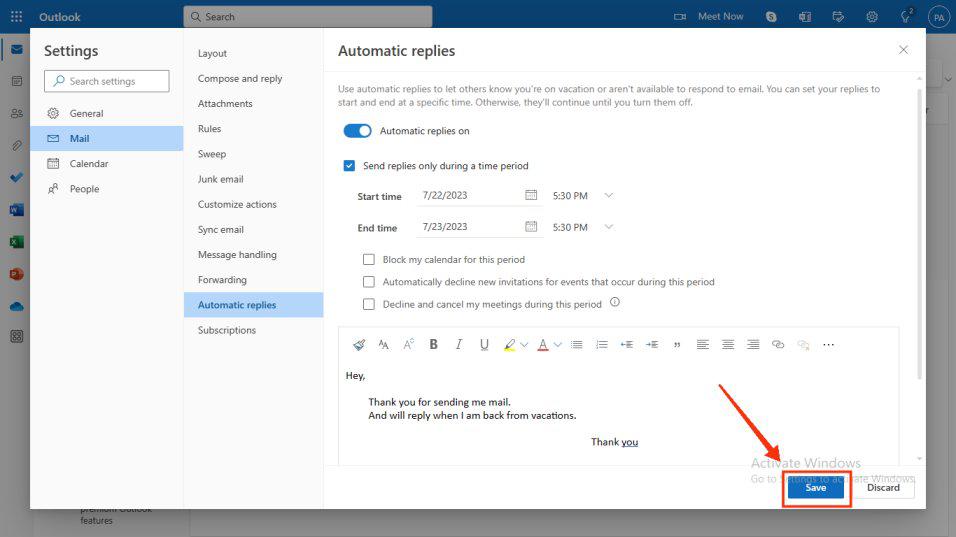Insert a bulleted list in editor

pos(576,344)
